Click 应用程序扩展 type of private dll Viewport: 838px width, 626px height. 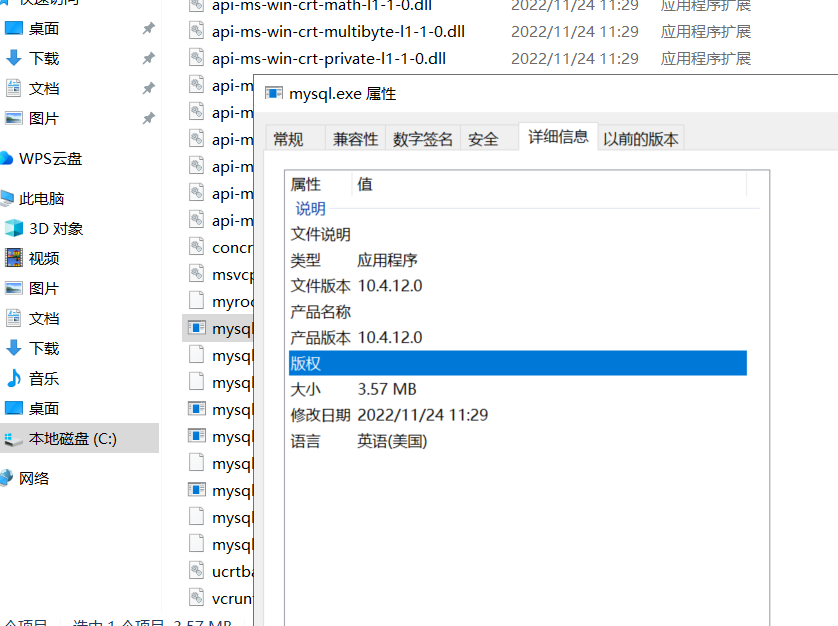point(705,58)
